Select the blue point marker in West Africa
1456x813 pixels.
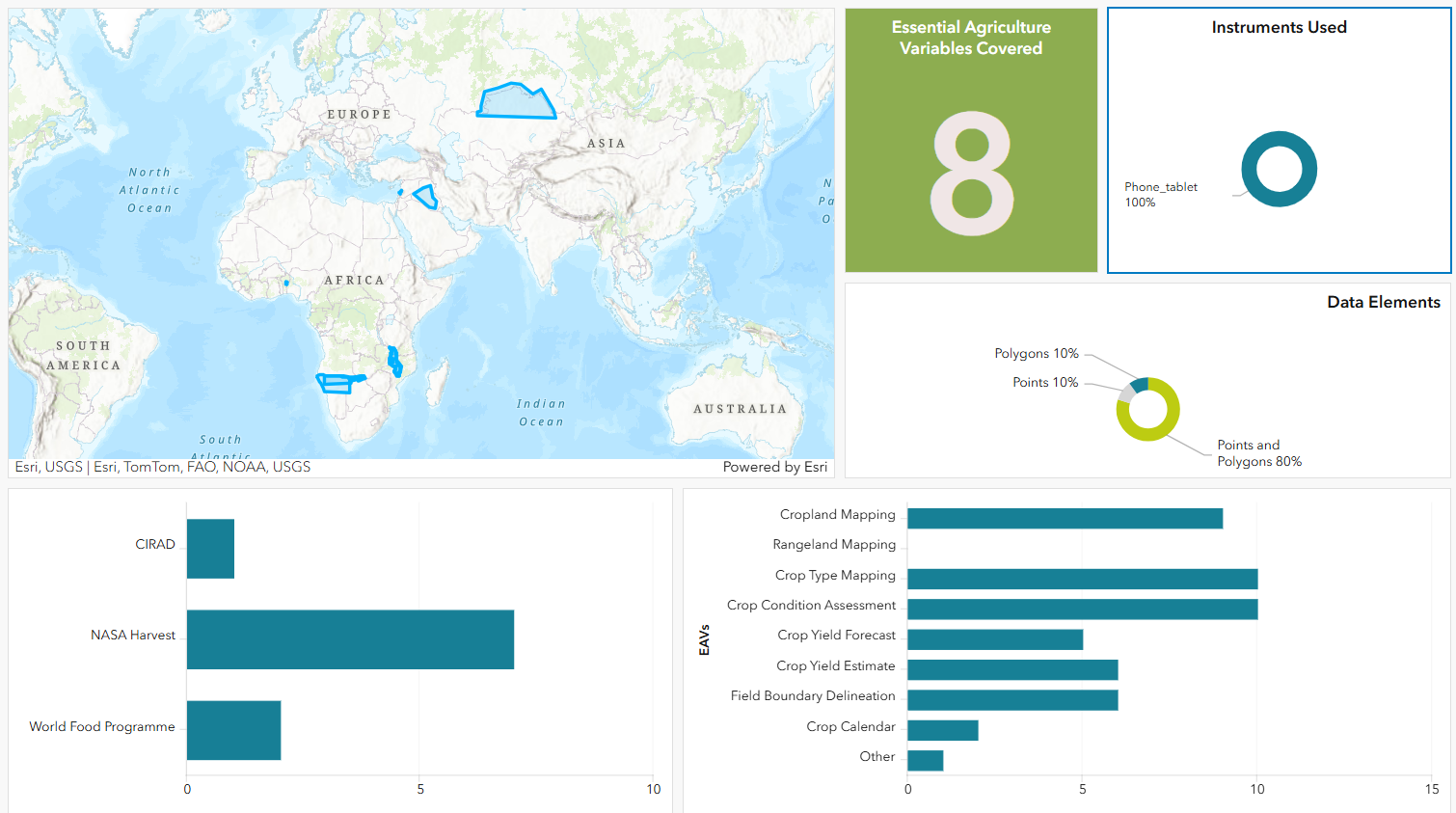pyautogui.click(x=285, y=283)
